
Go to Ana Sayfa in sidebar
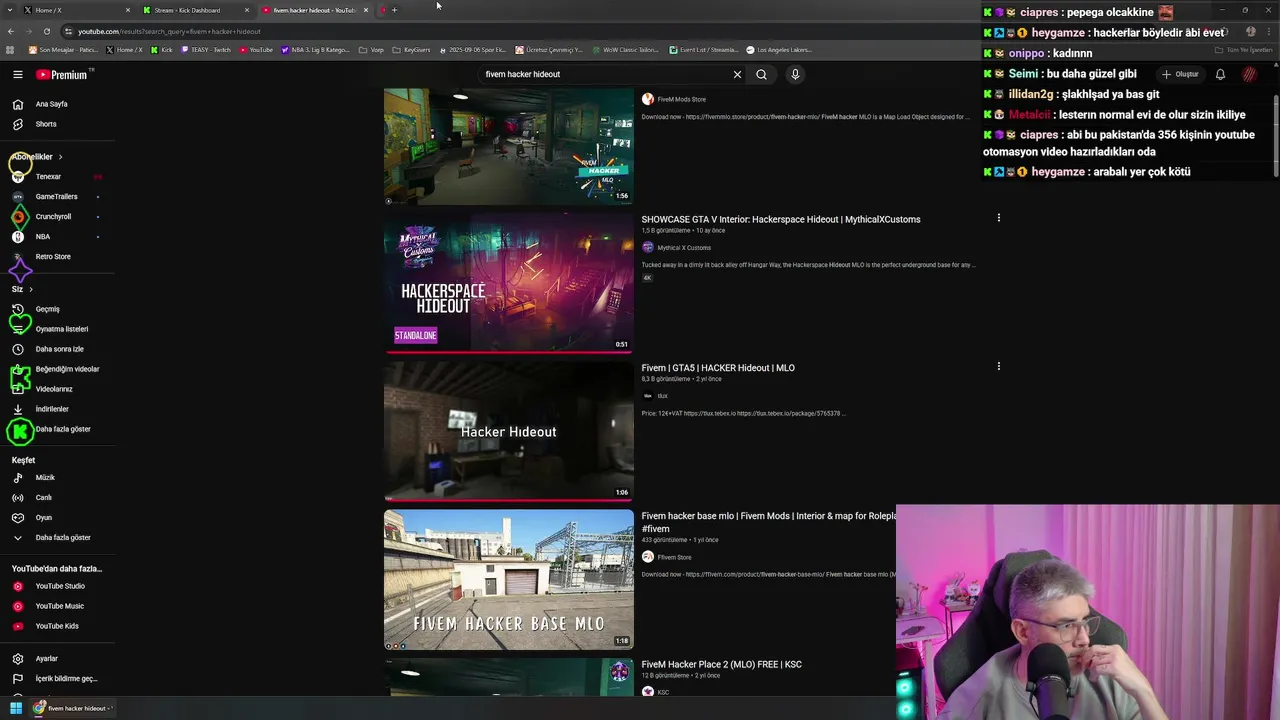(57, 104)
